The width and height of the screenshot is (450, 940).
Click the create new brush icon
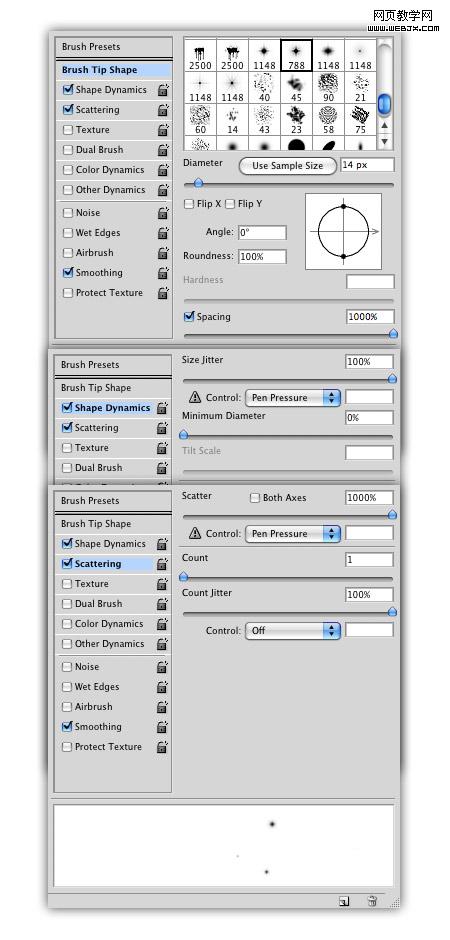coord(343,900)
